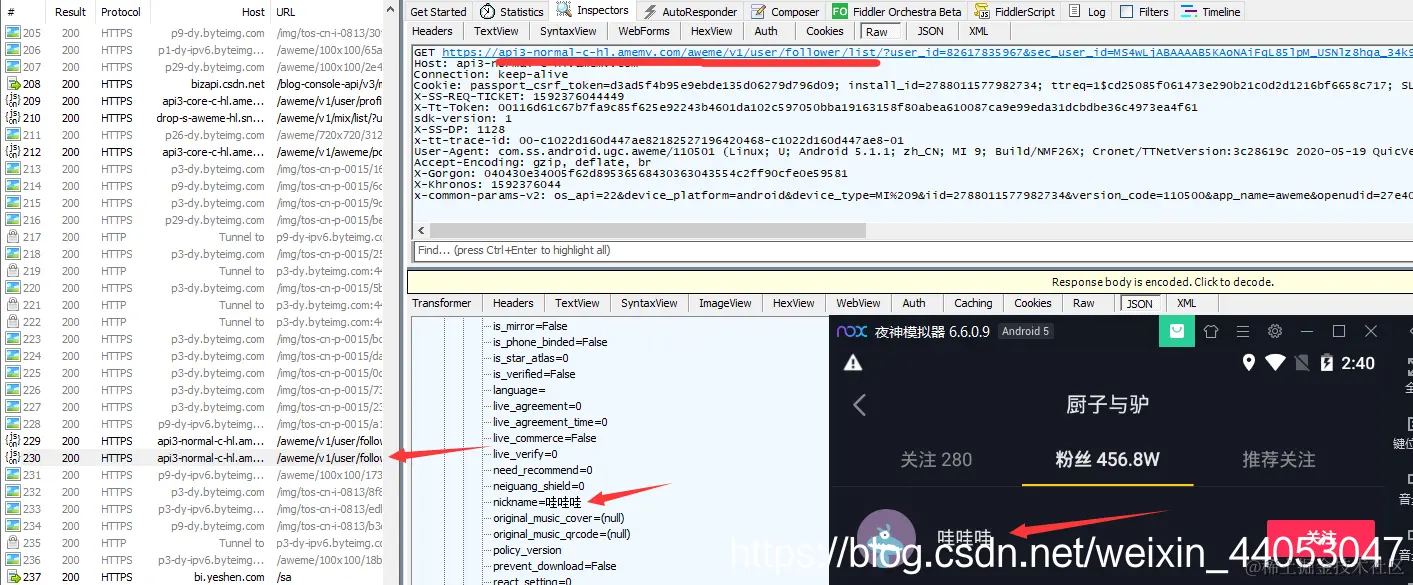Open the Composer tab

(x=784, y=12)
